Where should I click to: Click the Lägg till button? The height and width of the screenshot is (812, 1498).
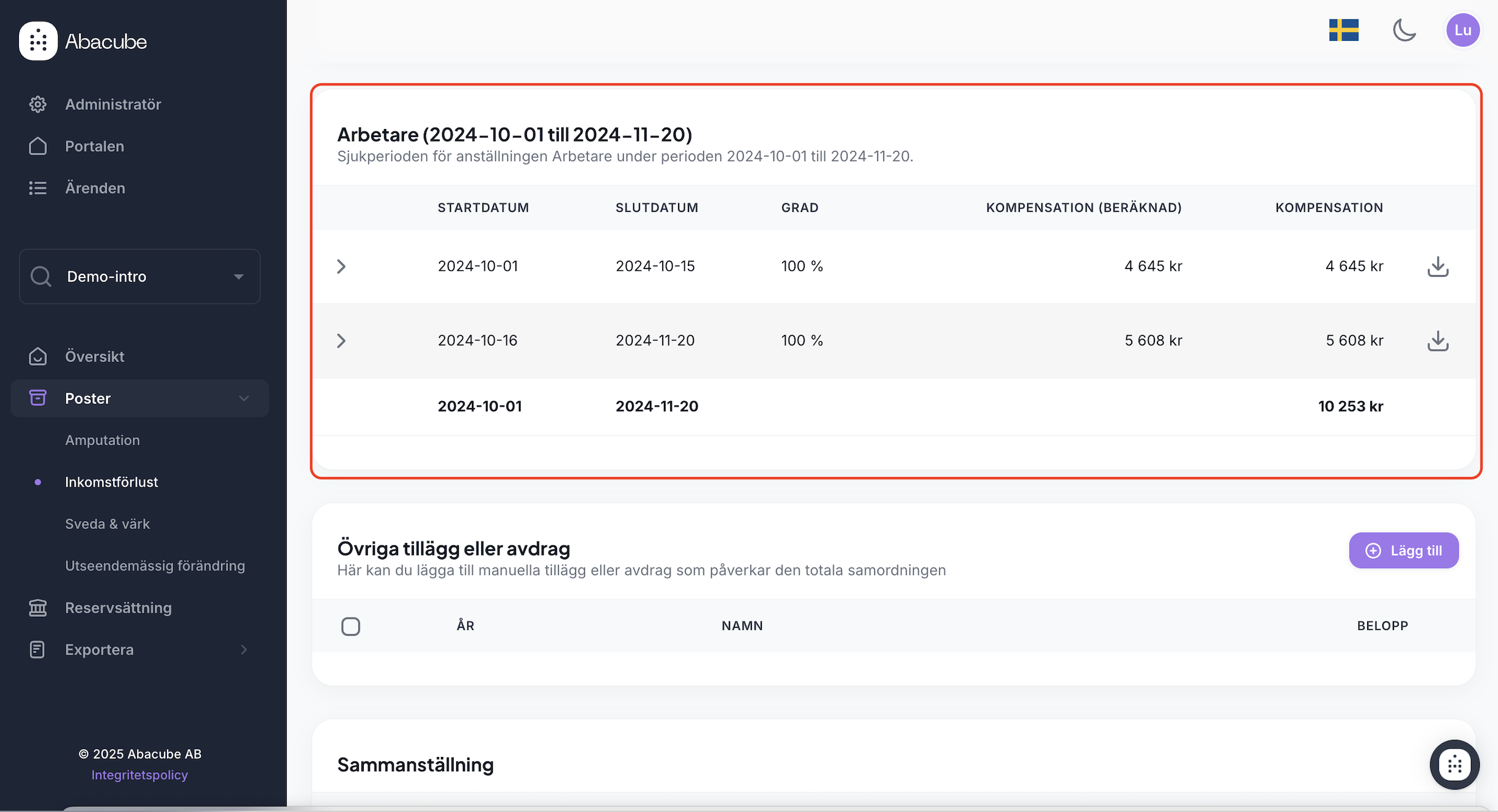click(1403, 550)
